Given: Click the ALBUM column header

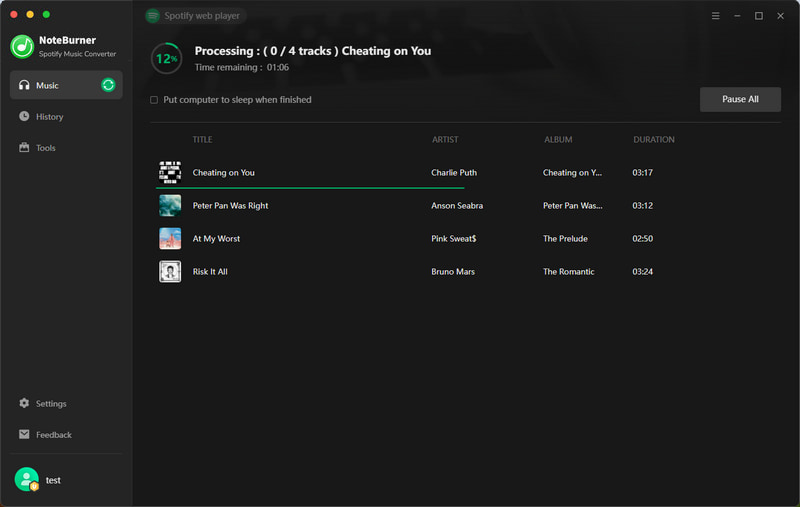Looking at the screenshot, I should [558, 139].
